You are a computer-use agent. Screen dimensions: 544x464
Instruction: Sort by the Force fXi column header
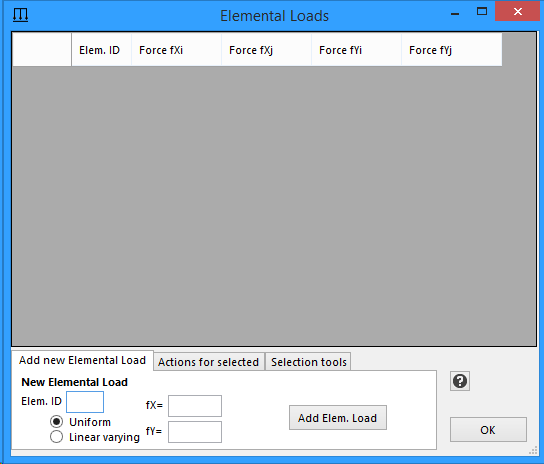click(x=177, y=50)
